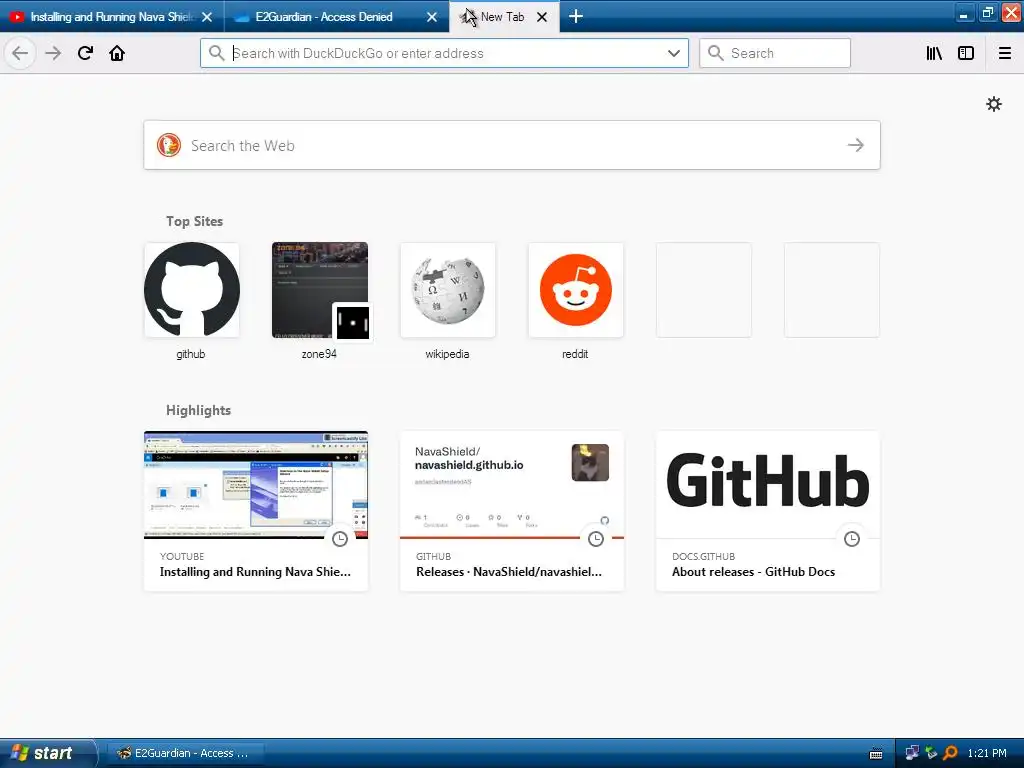Click the history clock on NavaShield highlight

(596, 539)
